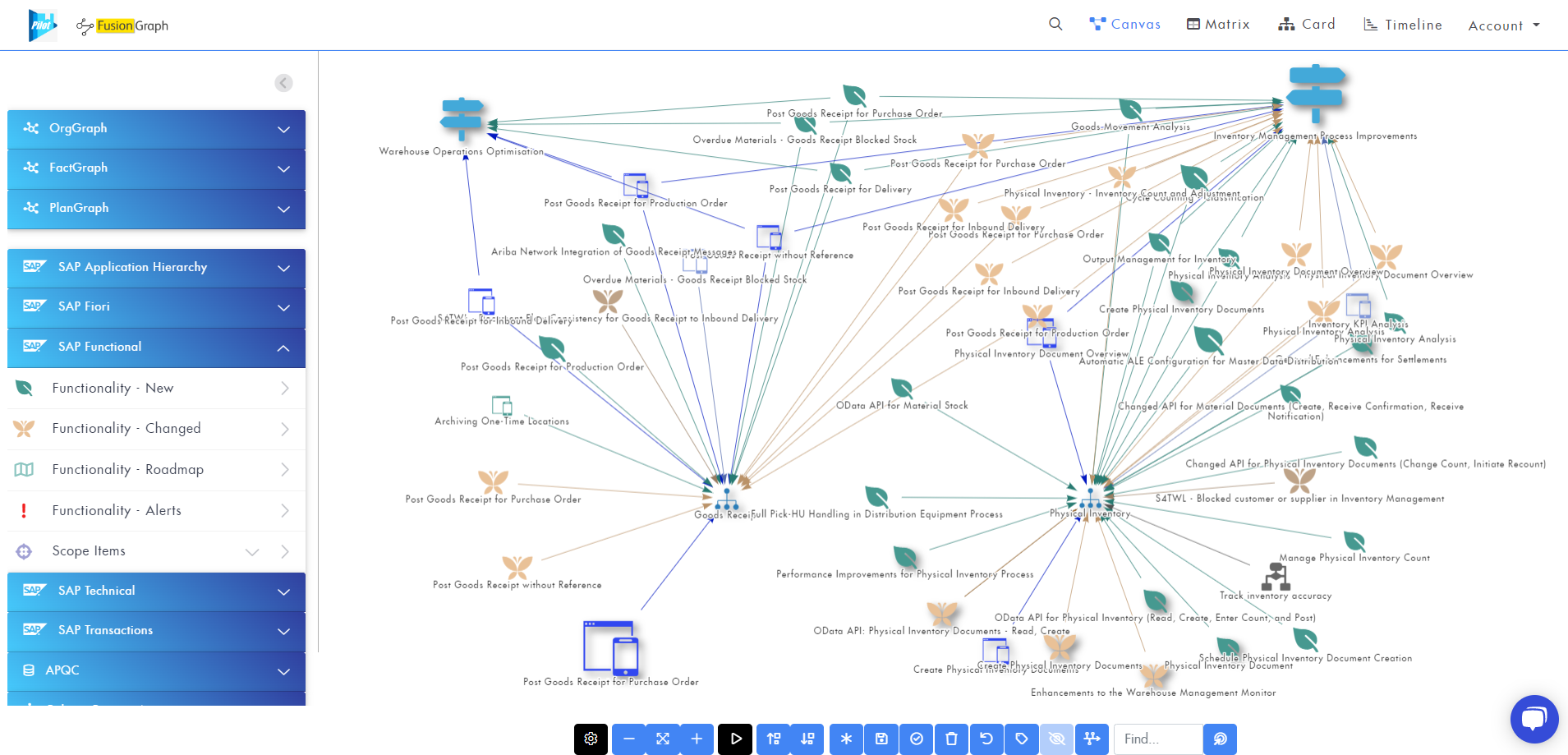Expand the PlanGraph section

[156, 208]
